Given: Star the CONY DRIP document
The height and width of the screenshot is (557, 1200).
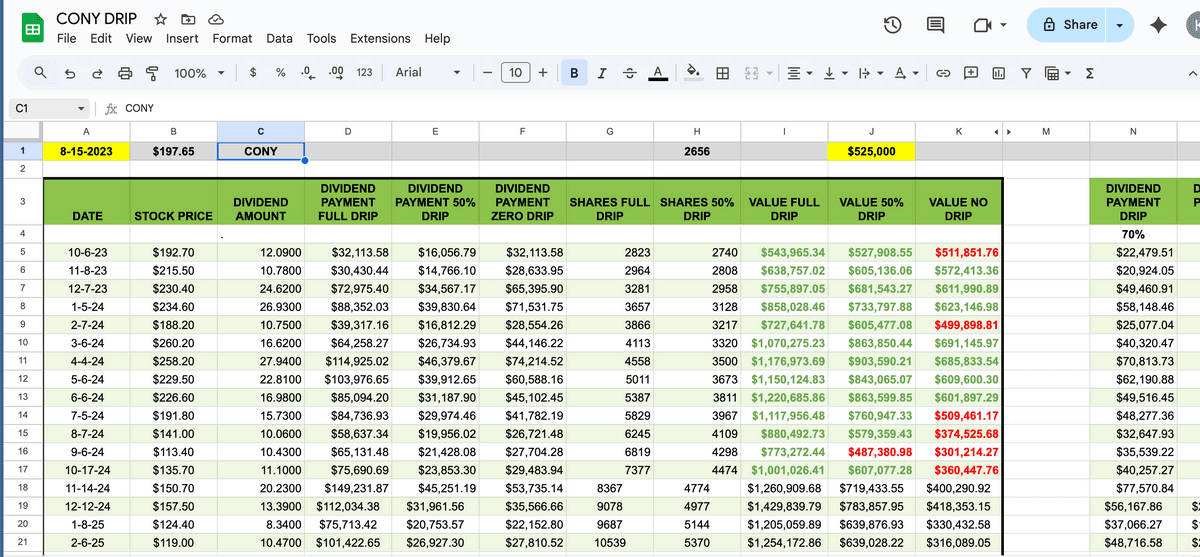Looking at the screenshot, I should (x=161, y=19).
